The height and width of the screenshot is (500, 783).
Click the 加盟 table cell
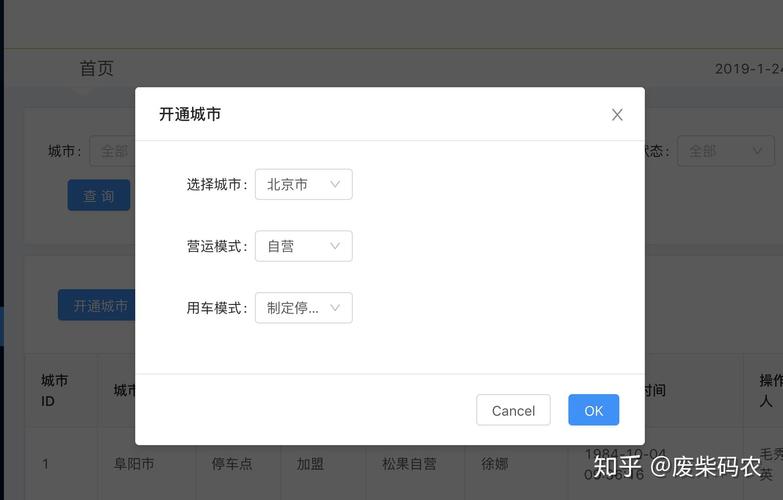(x=310, y=464)
